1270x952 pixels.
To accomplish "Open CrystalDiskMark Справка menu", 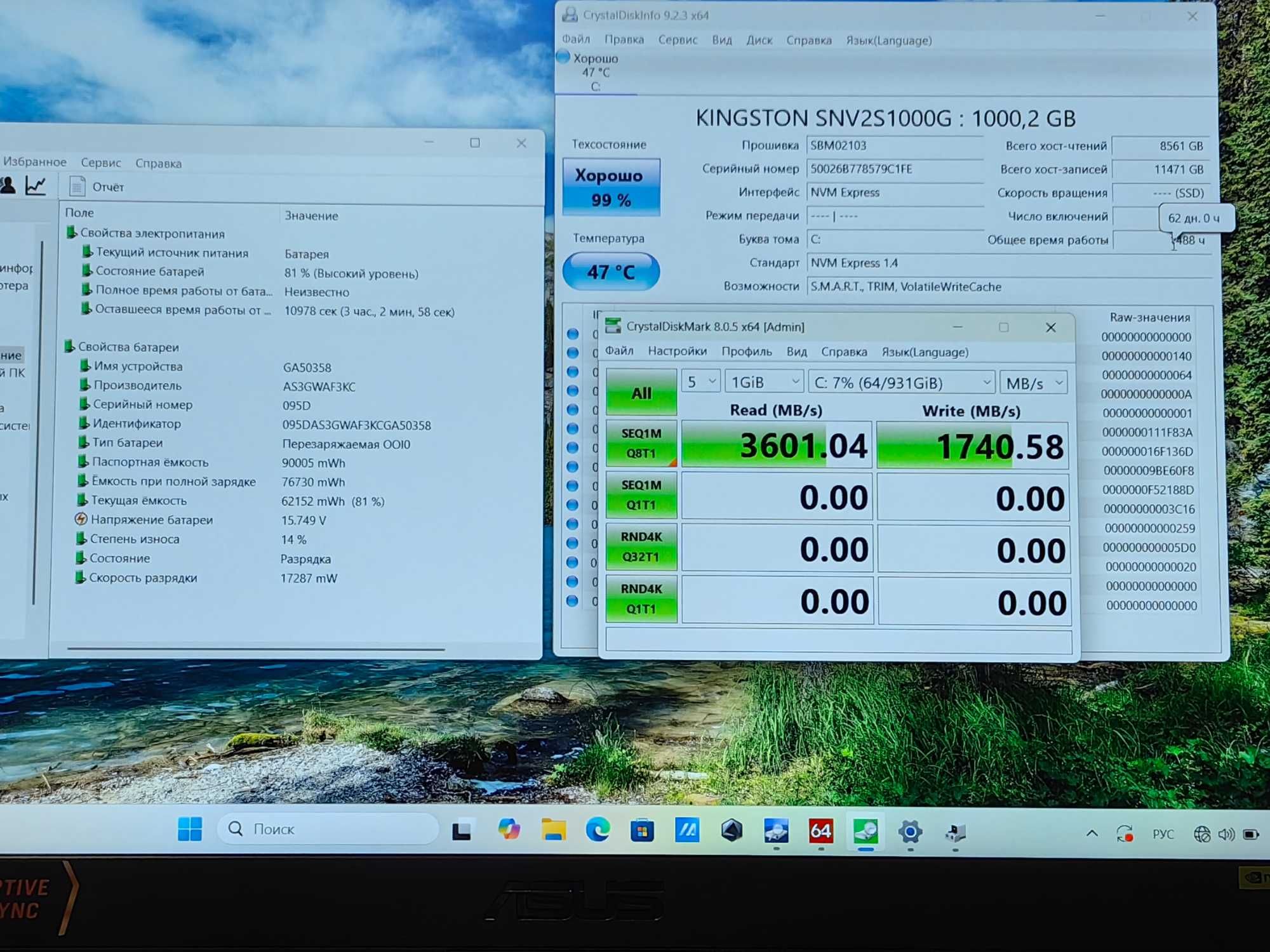I will point(844,352).
